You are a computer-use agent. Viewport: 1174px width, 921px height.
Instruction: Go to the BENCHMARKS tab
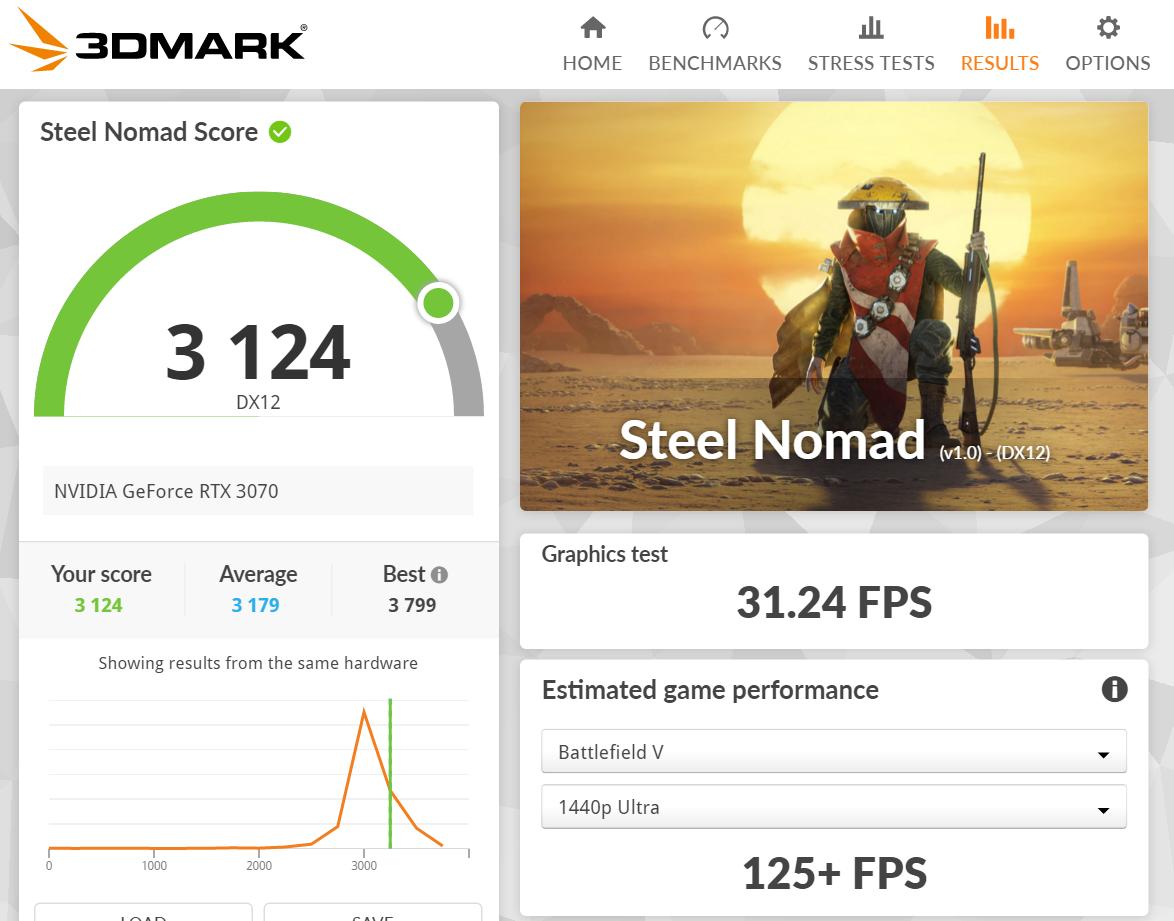point(715,63)
